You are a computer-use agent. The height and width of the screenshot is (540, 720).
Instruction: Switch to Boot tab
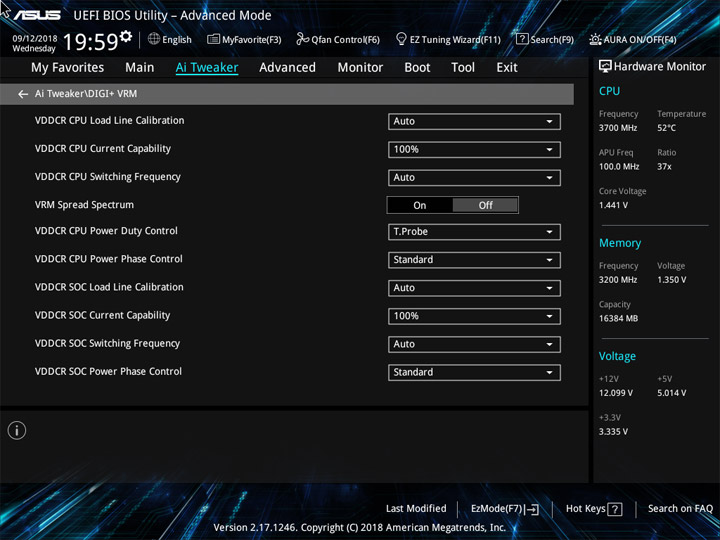click(417, 68)
